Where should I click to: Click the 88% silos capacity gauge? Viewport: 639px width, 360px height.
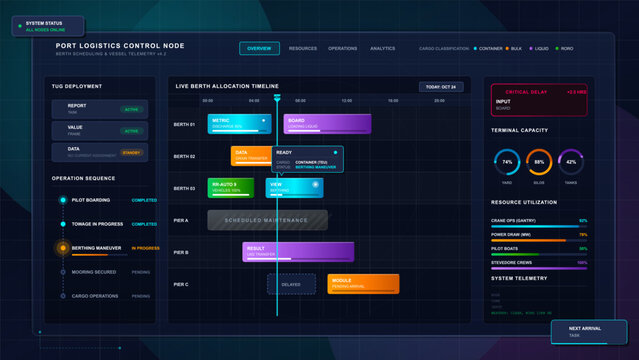[x=539, y=162]
